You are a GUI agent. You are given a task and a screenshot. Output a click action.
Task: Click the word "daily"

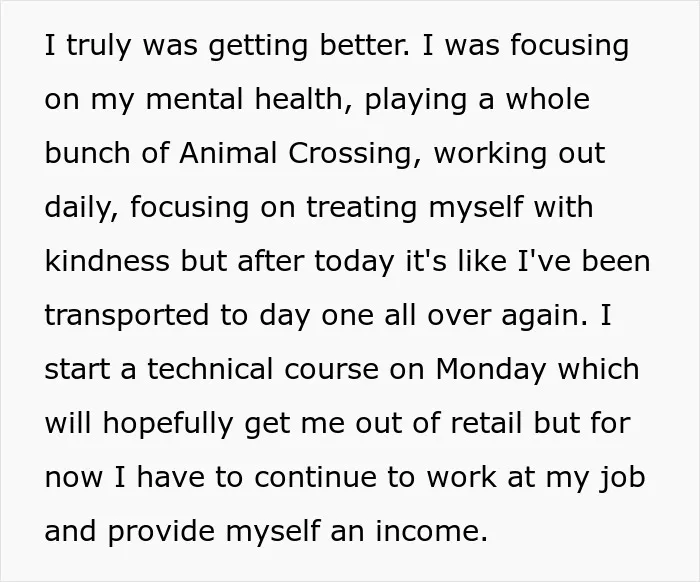[x=78, y=209]
